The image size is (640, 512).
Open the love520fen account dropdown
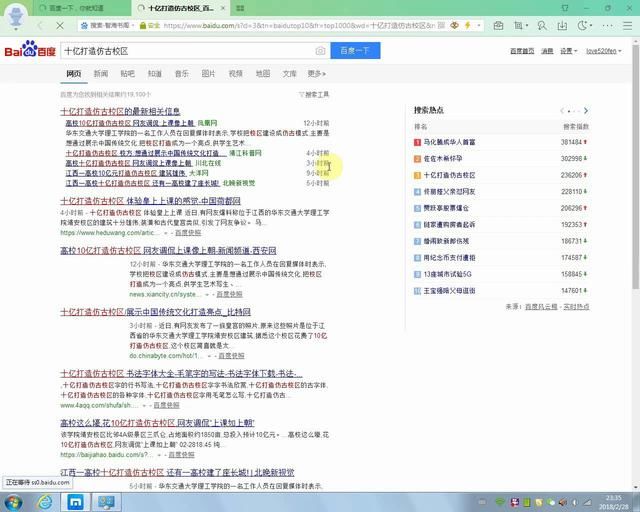(604, 51)
